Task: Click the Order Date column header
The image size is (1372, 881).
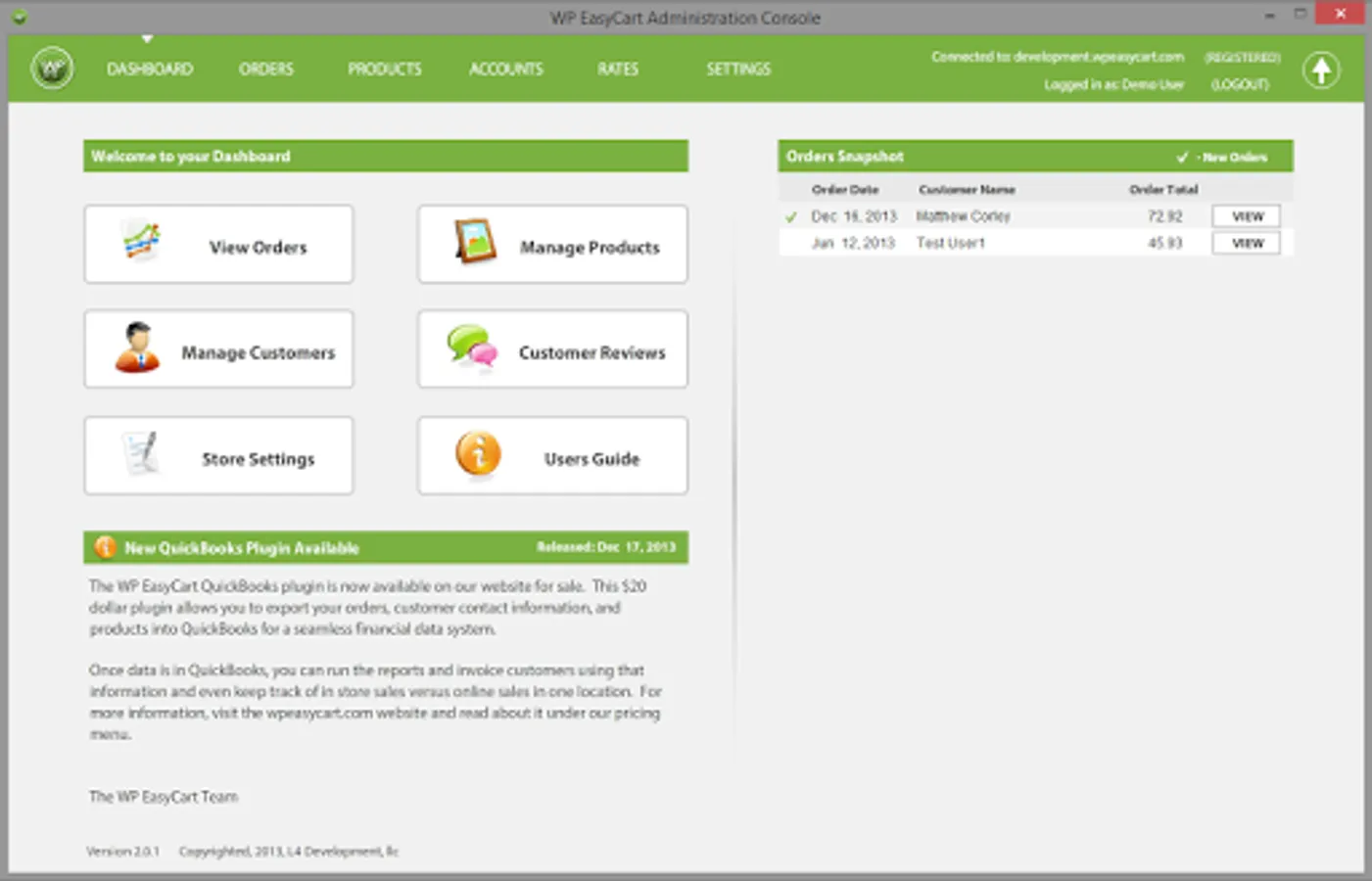Action: (845, 189)
